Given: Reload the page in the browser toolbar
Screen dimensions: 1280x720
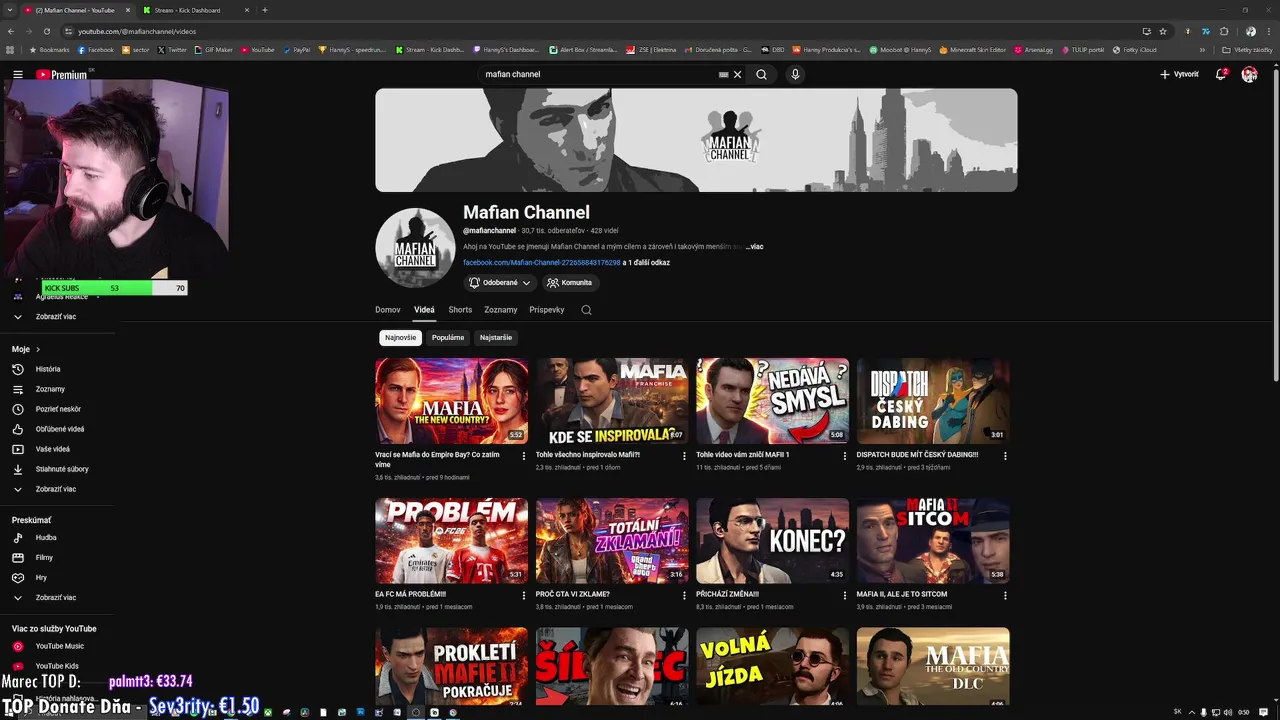Looking at the screenshot, I should click(x=49, y=31).
